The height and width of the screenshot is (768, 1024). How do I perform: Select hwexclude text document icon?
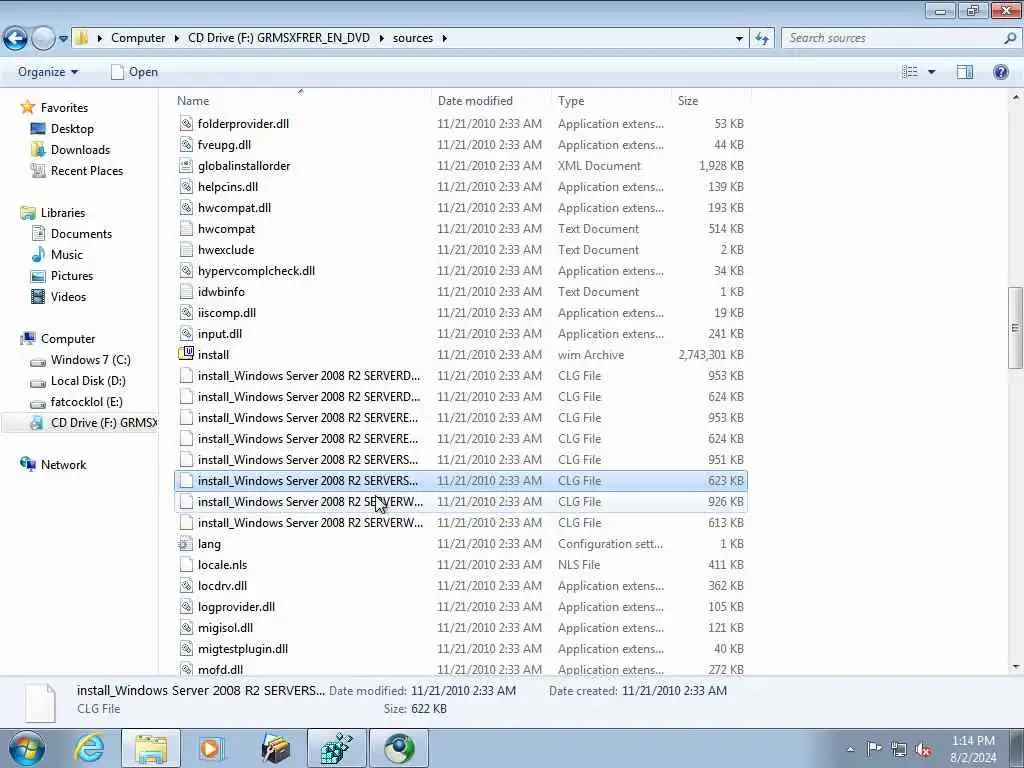(186, 249)
